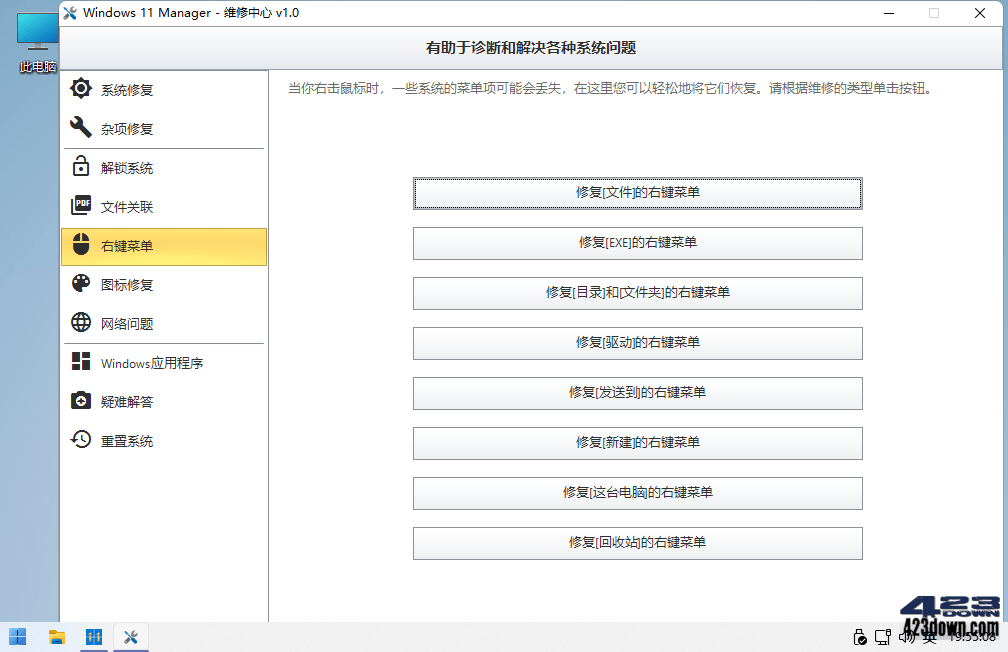This screenshot has width=1008, height=652.
Task: Open 杂项修复 via the wrench icon
Action: tap(80, 128)
